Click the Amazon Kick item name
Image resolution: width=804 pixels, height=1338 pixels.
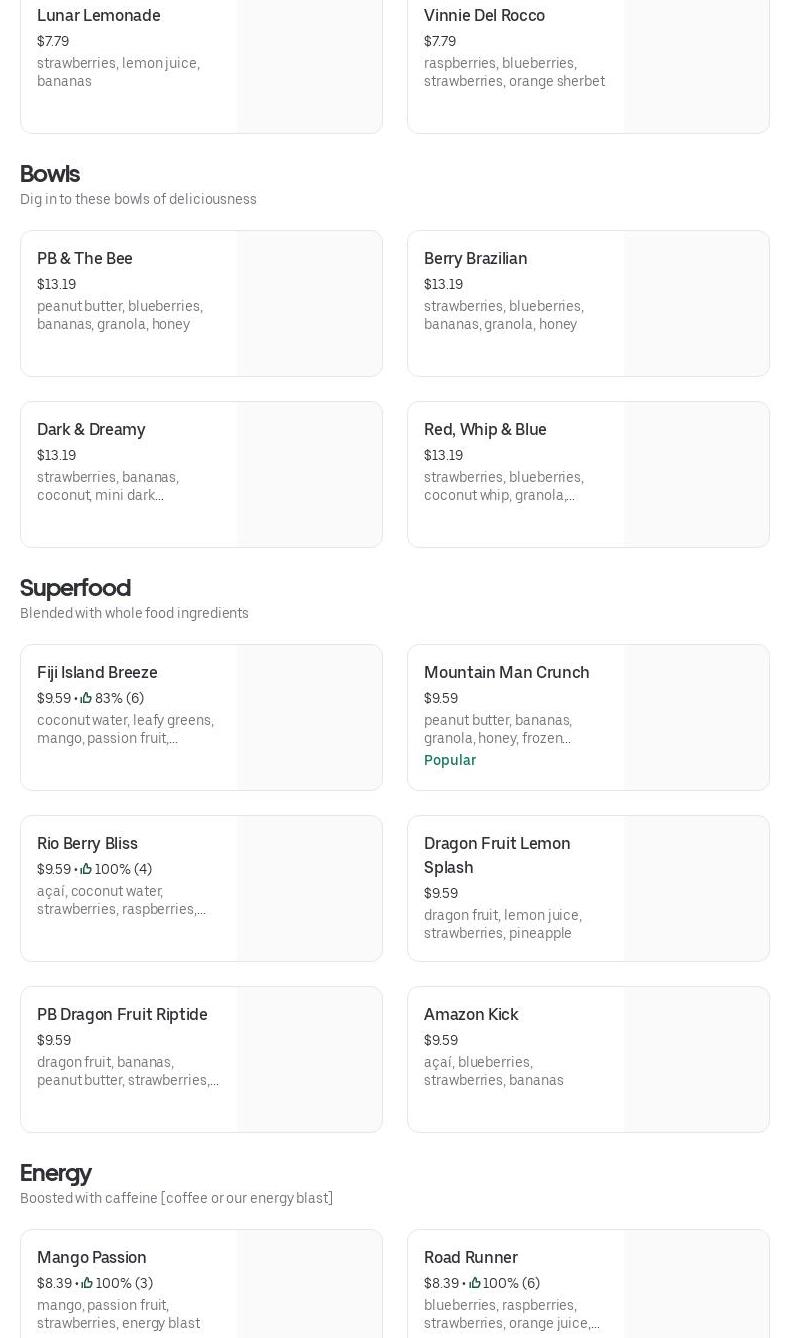[x=471, y=1014]
